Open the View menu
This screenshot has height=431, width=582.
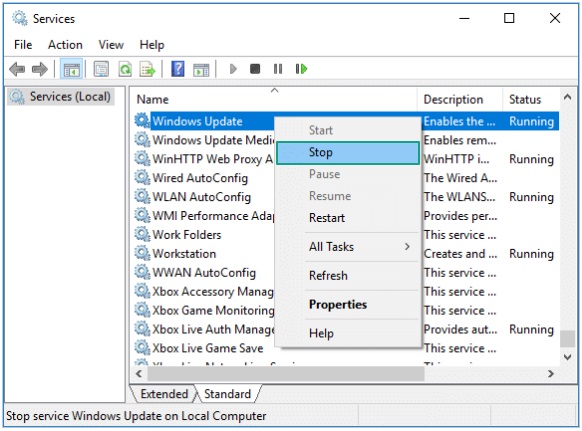click(x=111, y=45)
